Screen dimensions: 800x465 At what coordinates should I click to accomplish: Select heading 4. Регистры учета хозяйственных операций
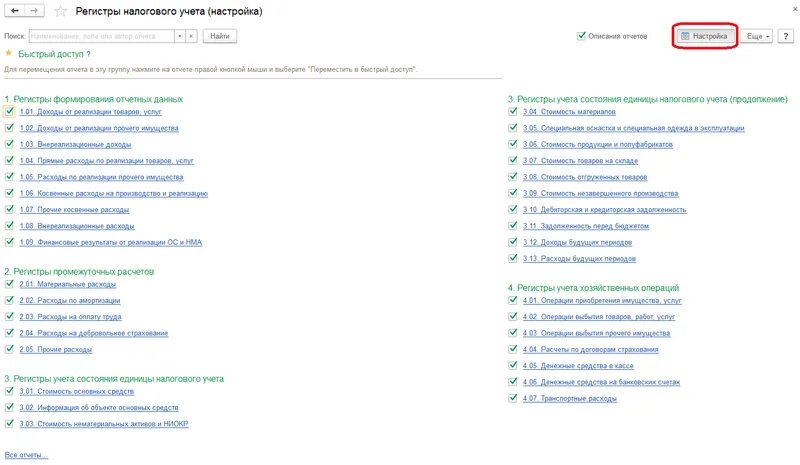pos(593,288)
